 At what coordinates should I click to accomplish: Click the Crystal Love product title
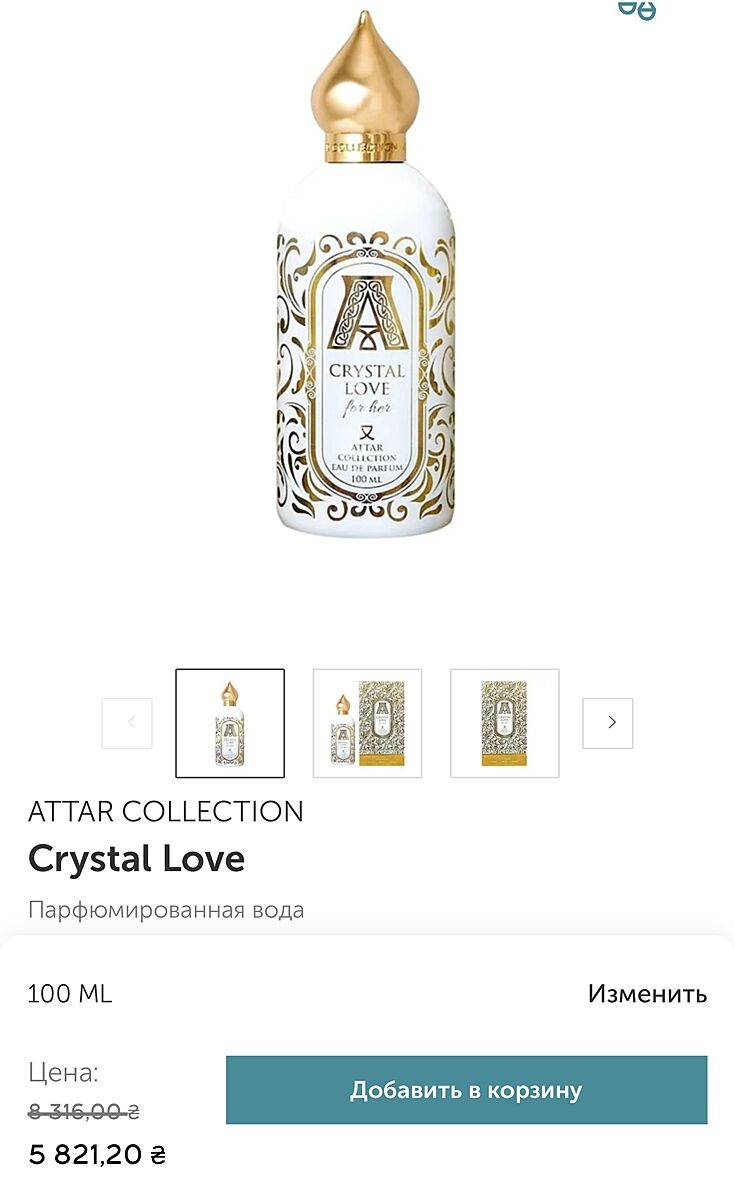(x=137, y=859)
